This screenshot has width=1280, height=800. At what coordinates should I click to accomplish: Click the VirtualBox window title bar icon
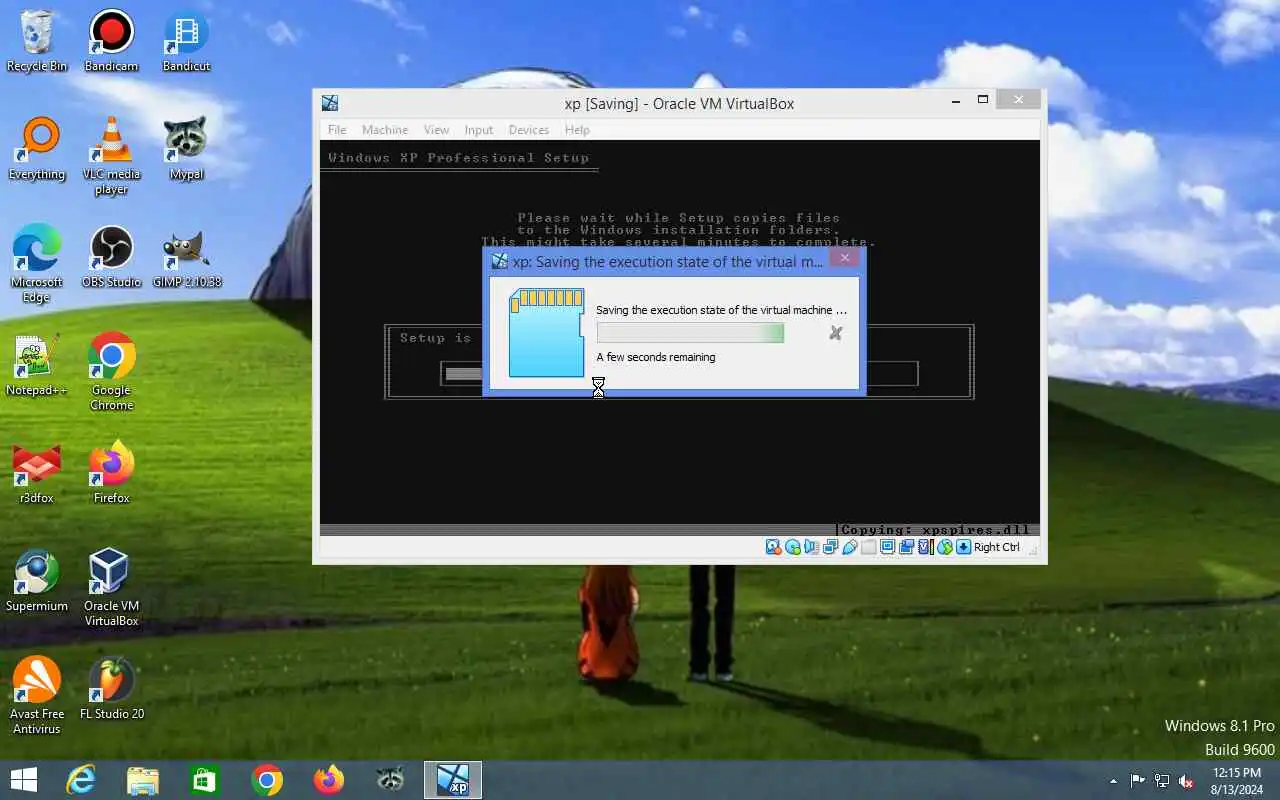coord(330,103)
